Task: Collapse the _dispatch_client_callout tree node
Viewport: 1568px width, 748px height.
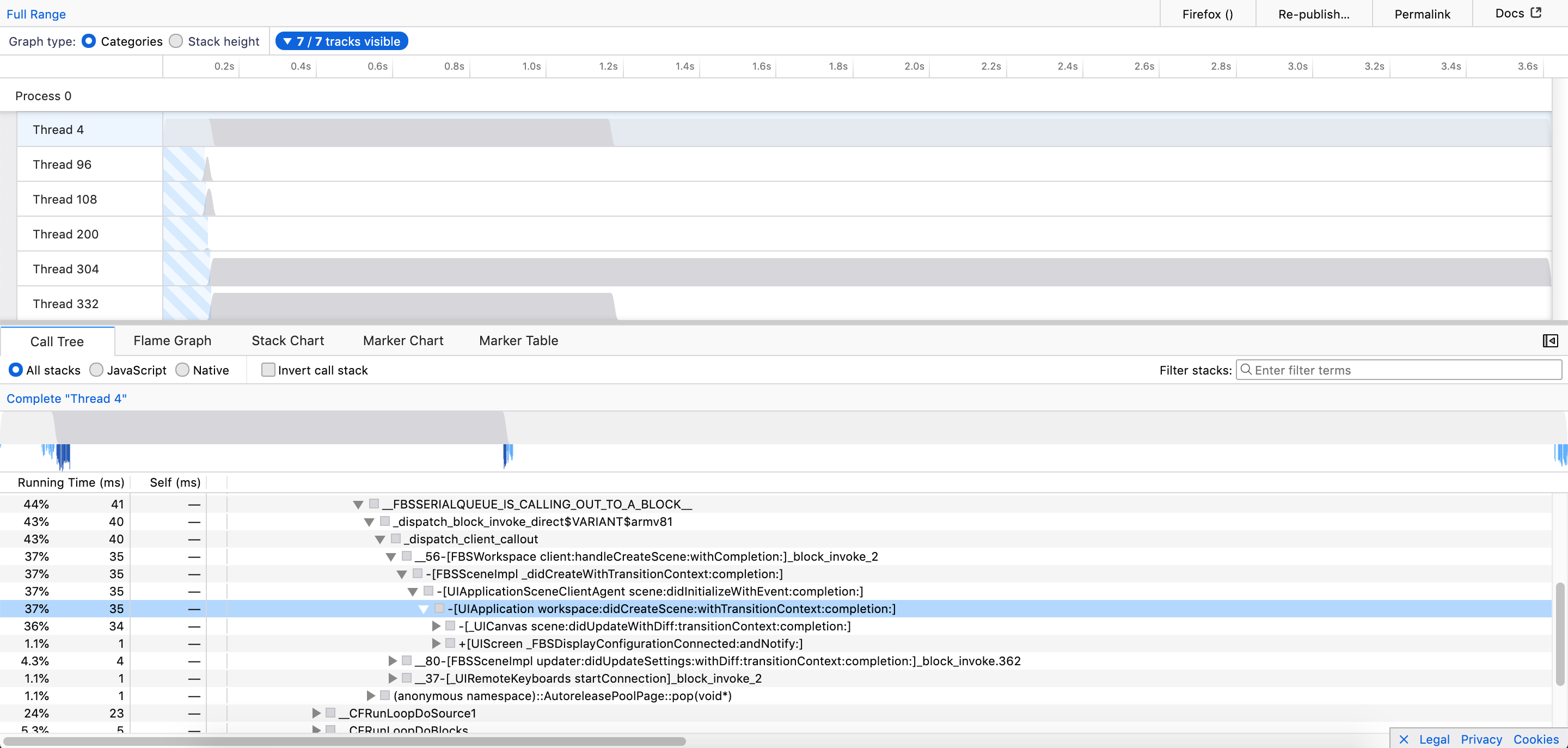Action: click(x=380, y=539)
